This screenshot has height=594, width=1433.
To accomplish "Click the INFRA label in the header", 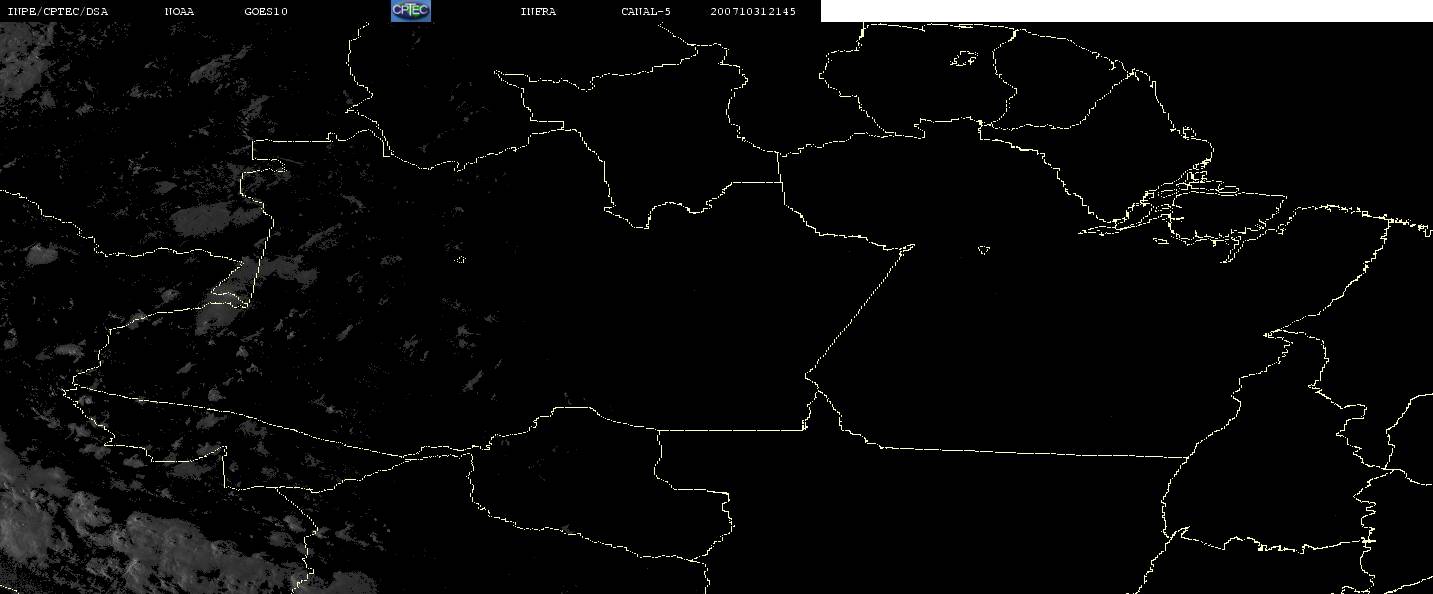I will [538, 11].
